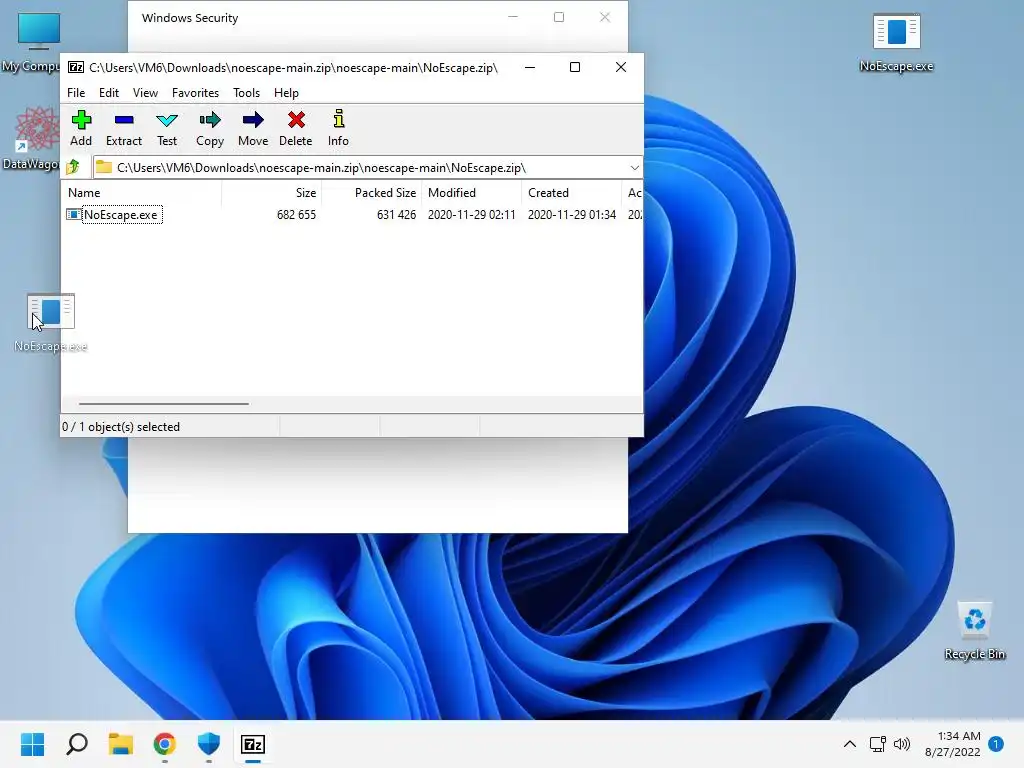Select the Recycle Bin desktop icon
This screenshot has height=768, width=1024.
(974, 631)
